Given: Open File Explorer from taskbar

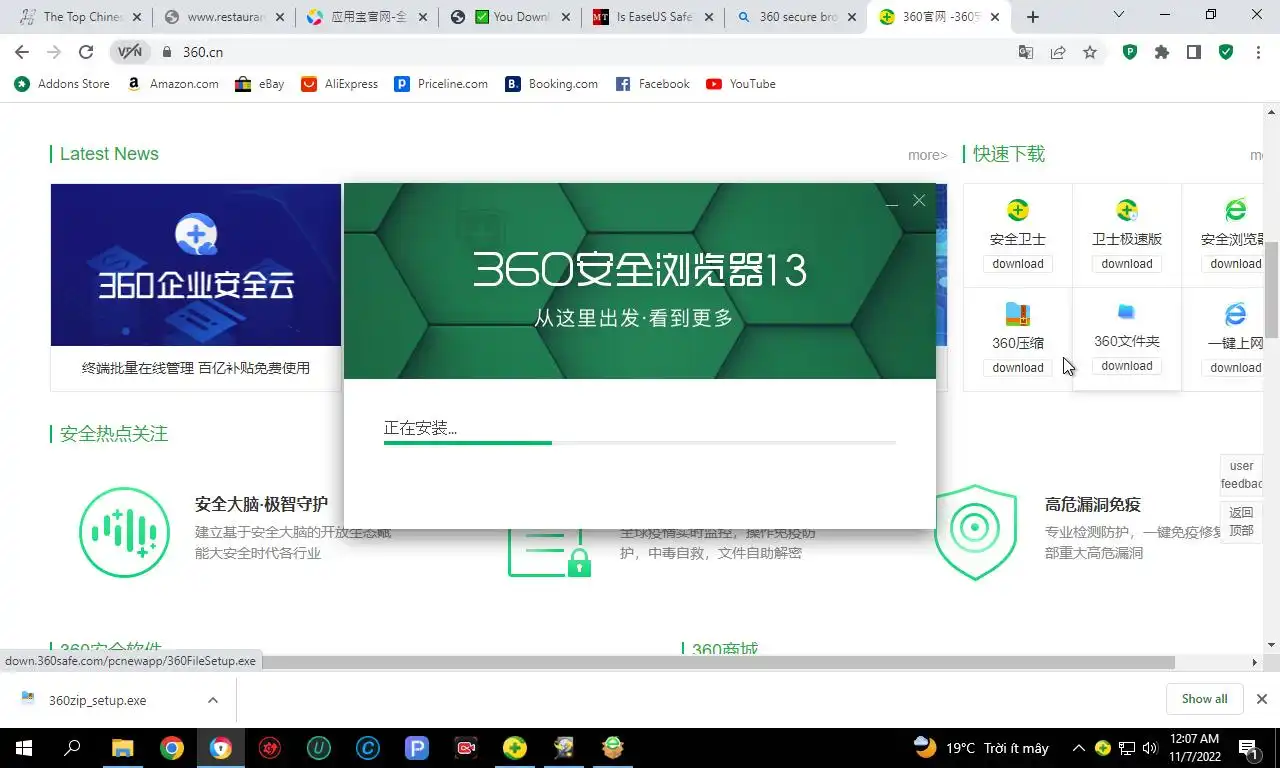Looking at the screenshot, I should tap(122, 747).
